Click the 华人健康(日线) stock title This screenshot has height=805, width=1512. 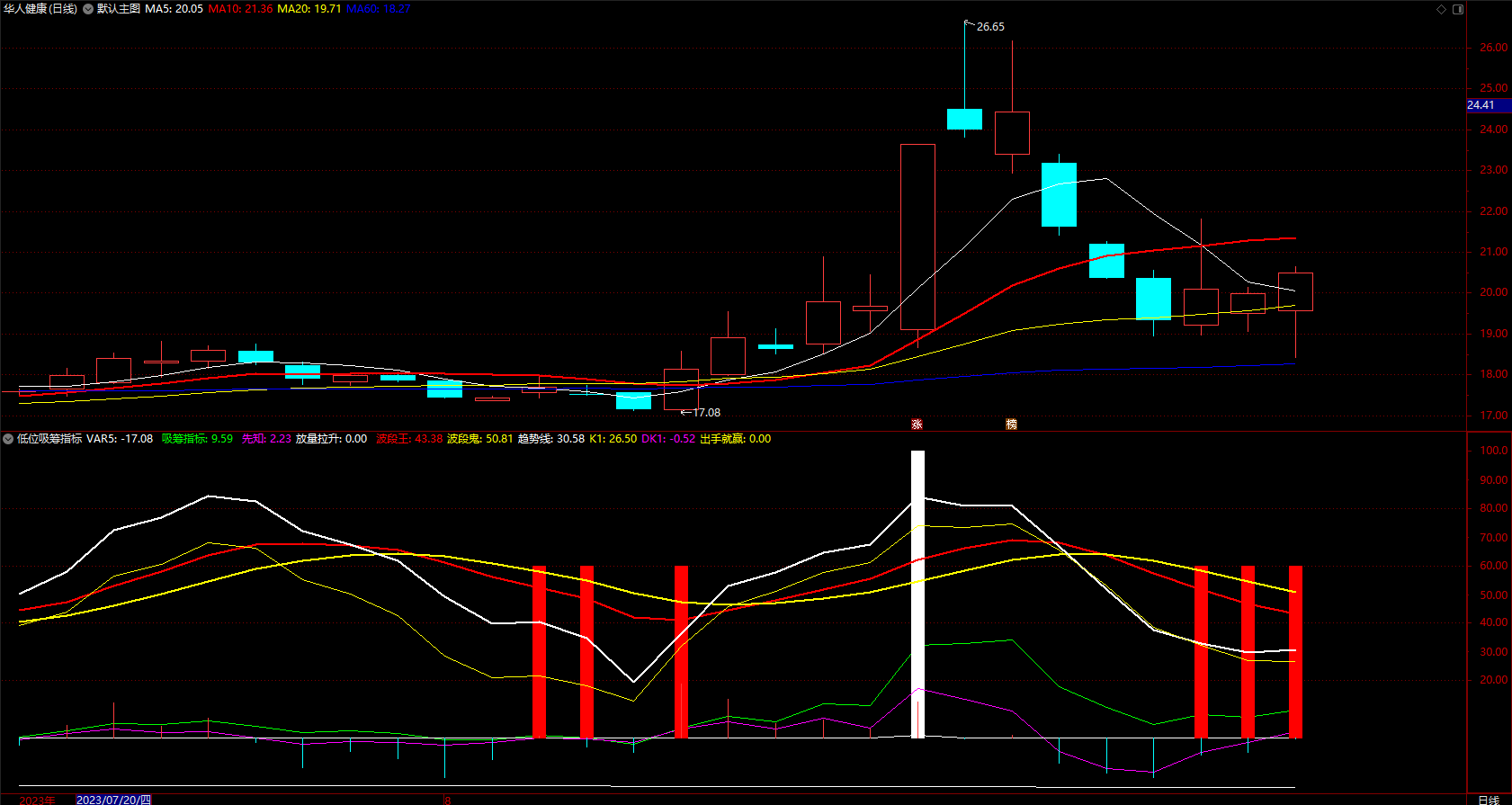tap(40, 9)
